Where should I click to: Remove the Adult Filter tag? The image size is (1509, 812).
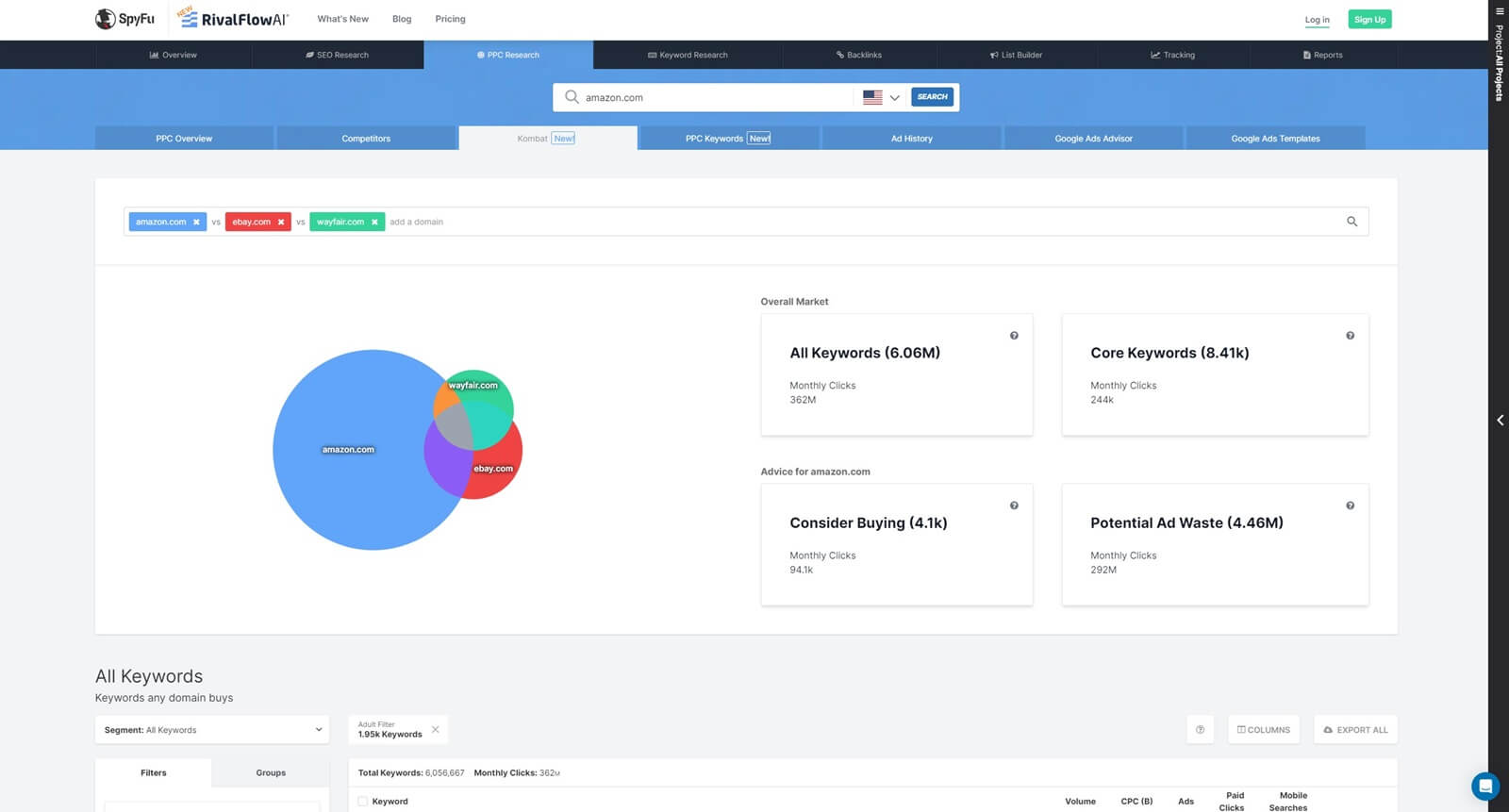click(x=435, y=729)
